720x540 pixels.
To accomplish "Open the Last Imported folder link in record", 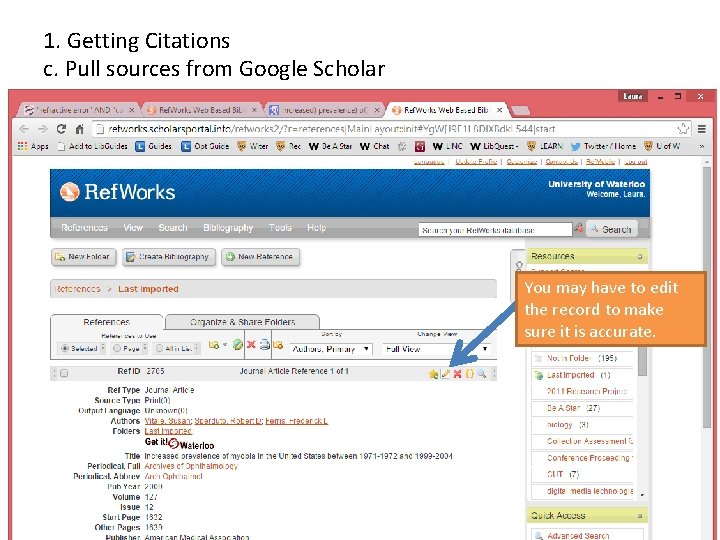I will click(168, 431).
